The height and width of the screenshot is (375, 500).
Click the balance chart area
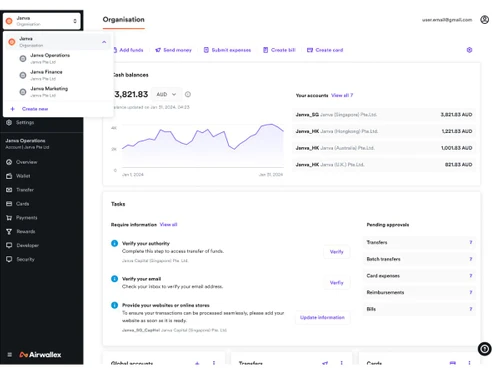click(x=202, y=147)
